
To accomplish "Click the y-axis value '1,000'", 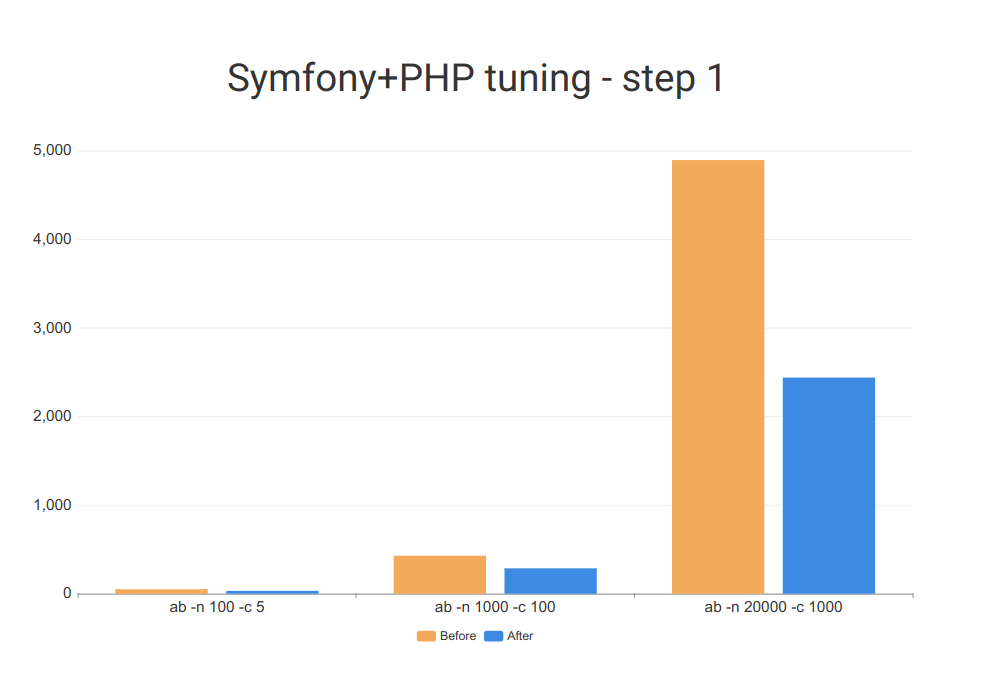I will pos(52,505).
